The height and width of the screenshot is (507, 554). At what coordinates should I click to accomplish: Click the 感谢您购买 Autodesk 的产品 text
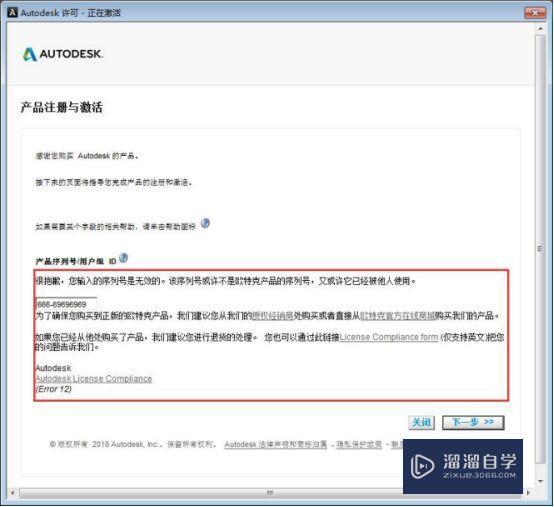coord(87,156)
